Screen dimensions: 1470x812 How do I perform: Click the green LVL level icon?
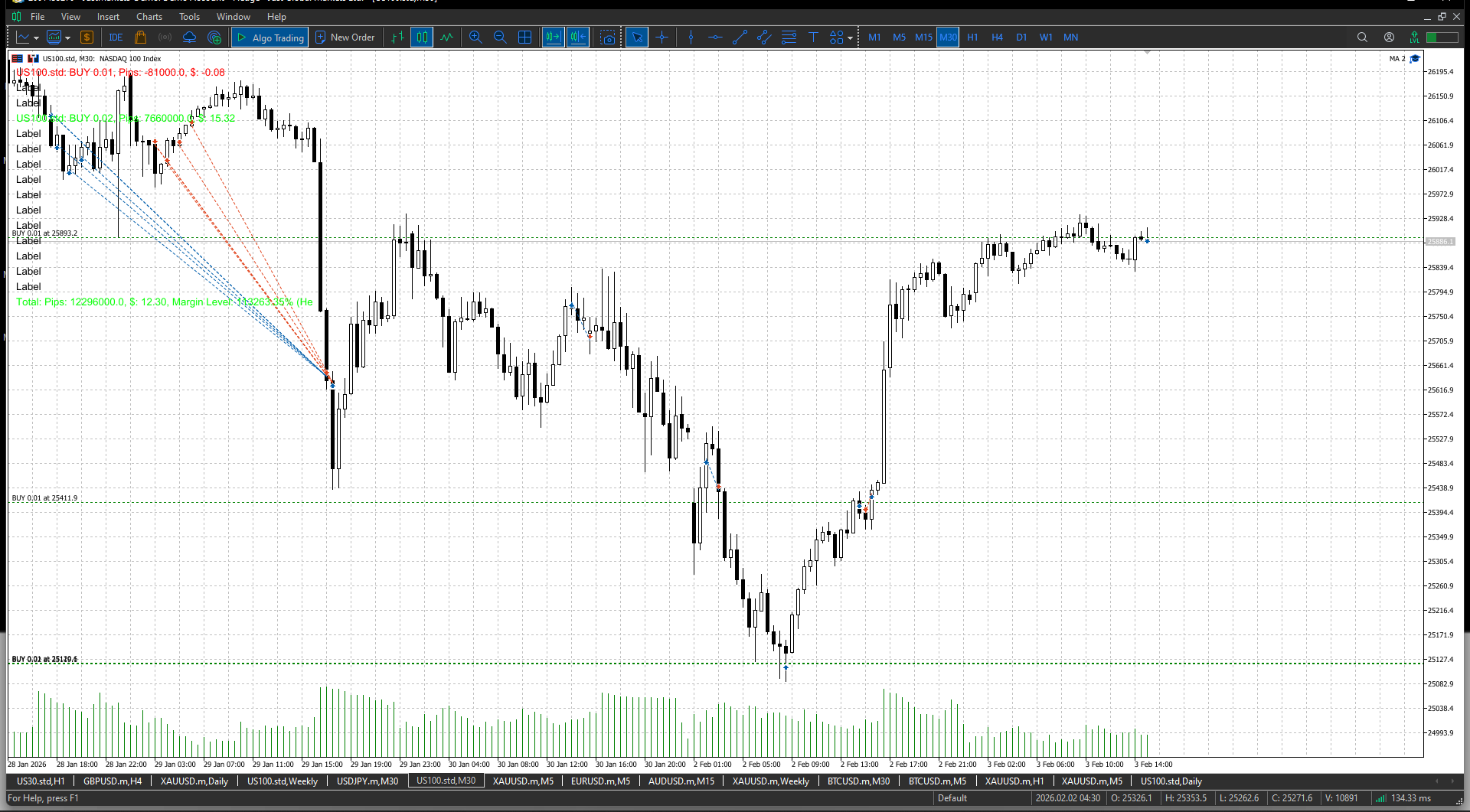tap(1414, 38)
